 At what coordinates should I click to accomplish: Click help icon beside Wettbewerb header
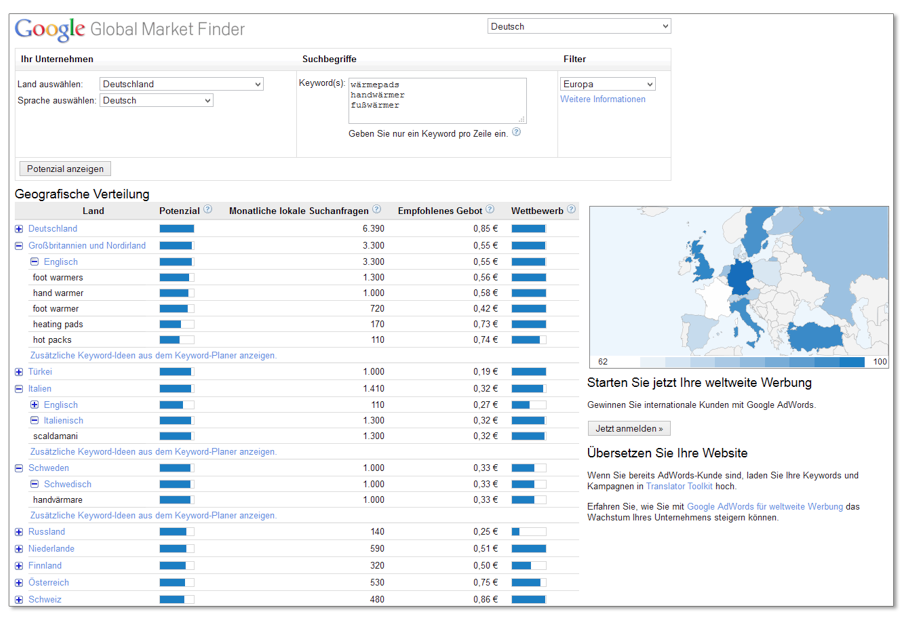tap(571, 210)
